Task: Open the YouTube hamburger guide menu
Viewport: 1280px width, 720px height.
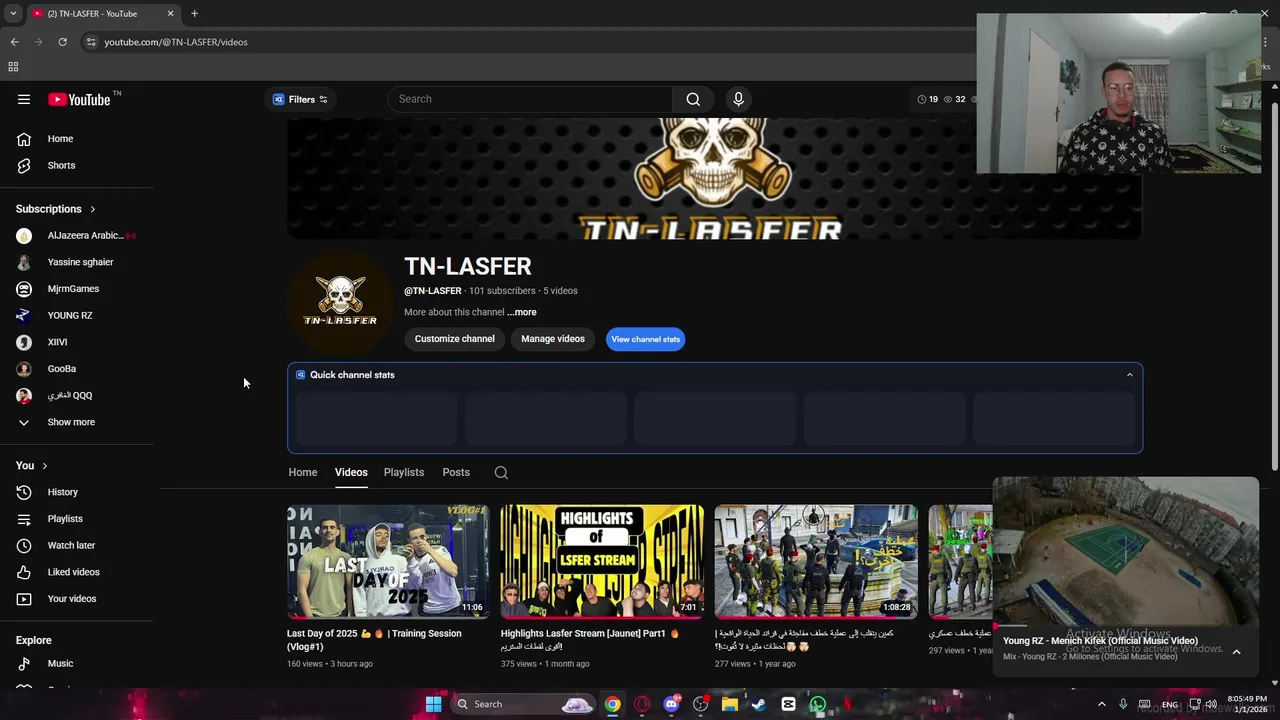Action: [24, 99]
